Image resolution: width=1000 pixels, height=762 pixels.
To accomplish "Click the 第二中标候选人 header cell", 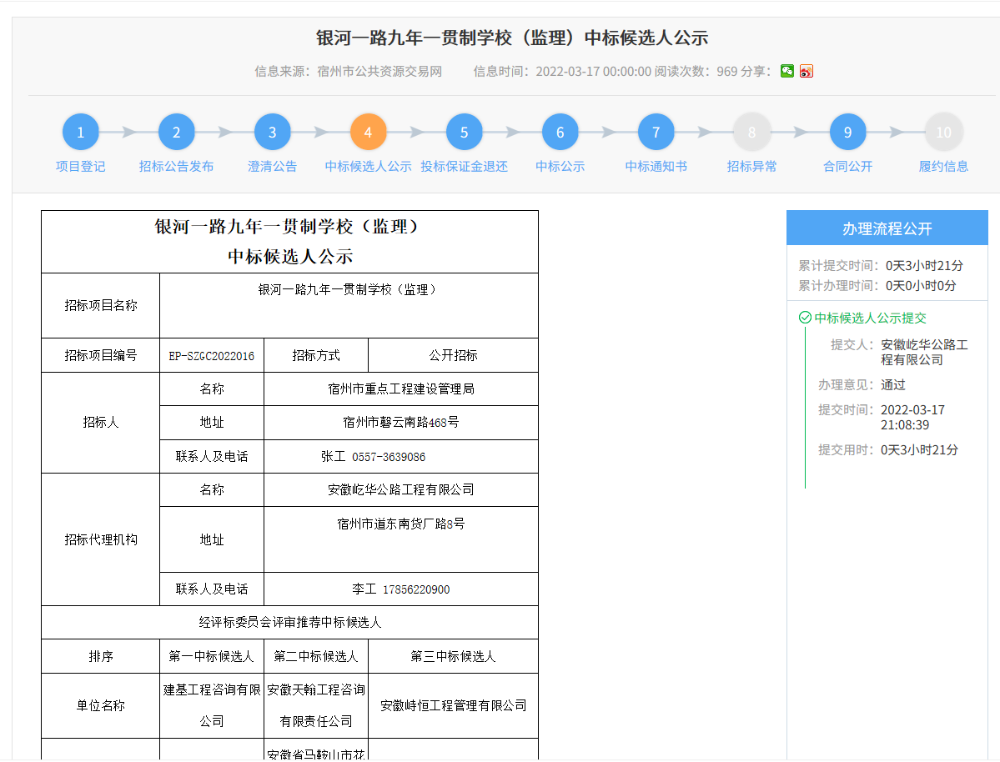I will [316, 656].
